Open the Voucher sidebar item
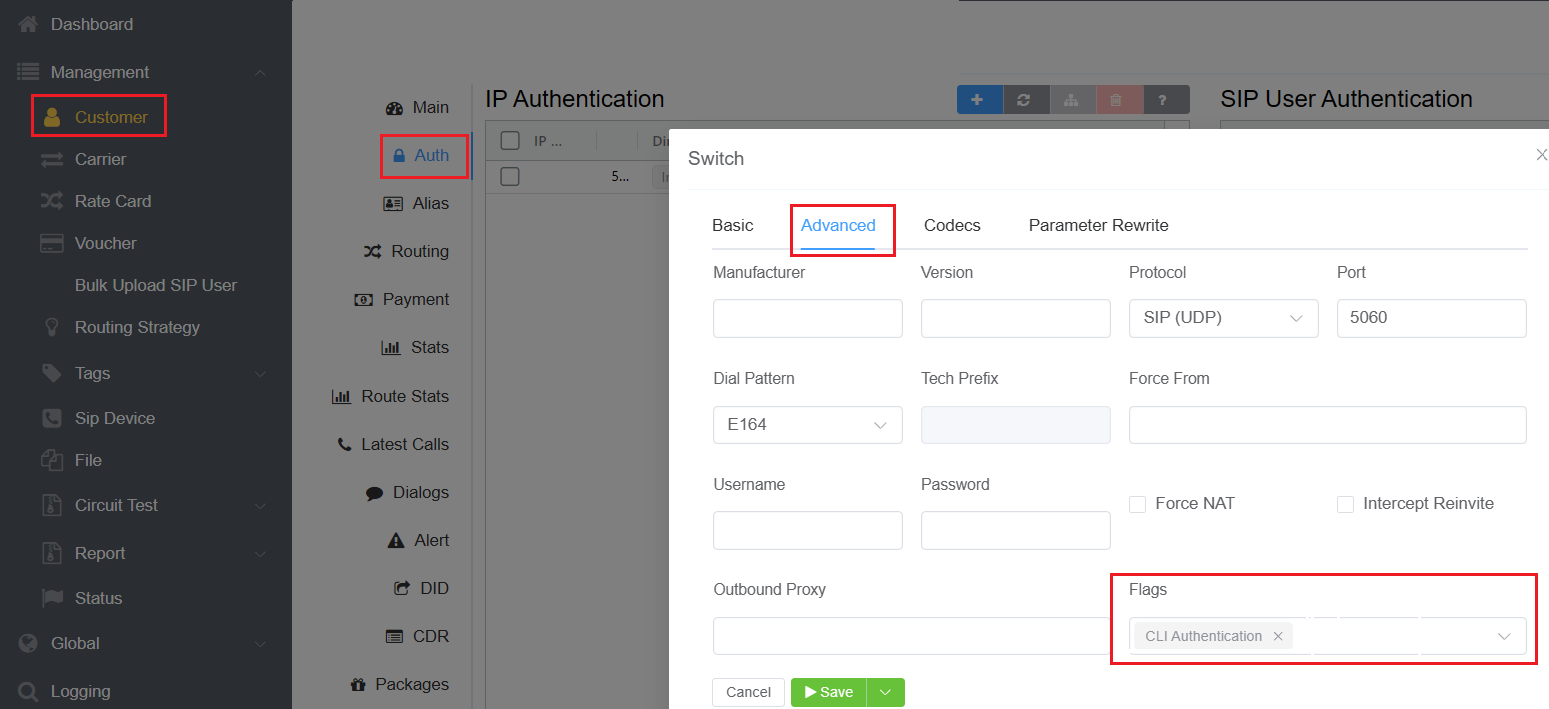1549x709 pixels. tap(105, 243)
